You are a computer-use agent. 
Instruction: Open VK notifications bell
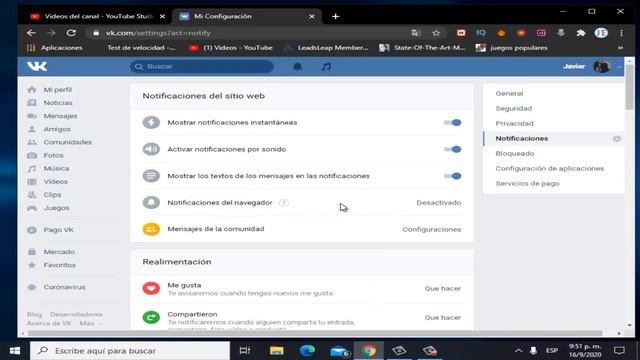click(298, 67)
